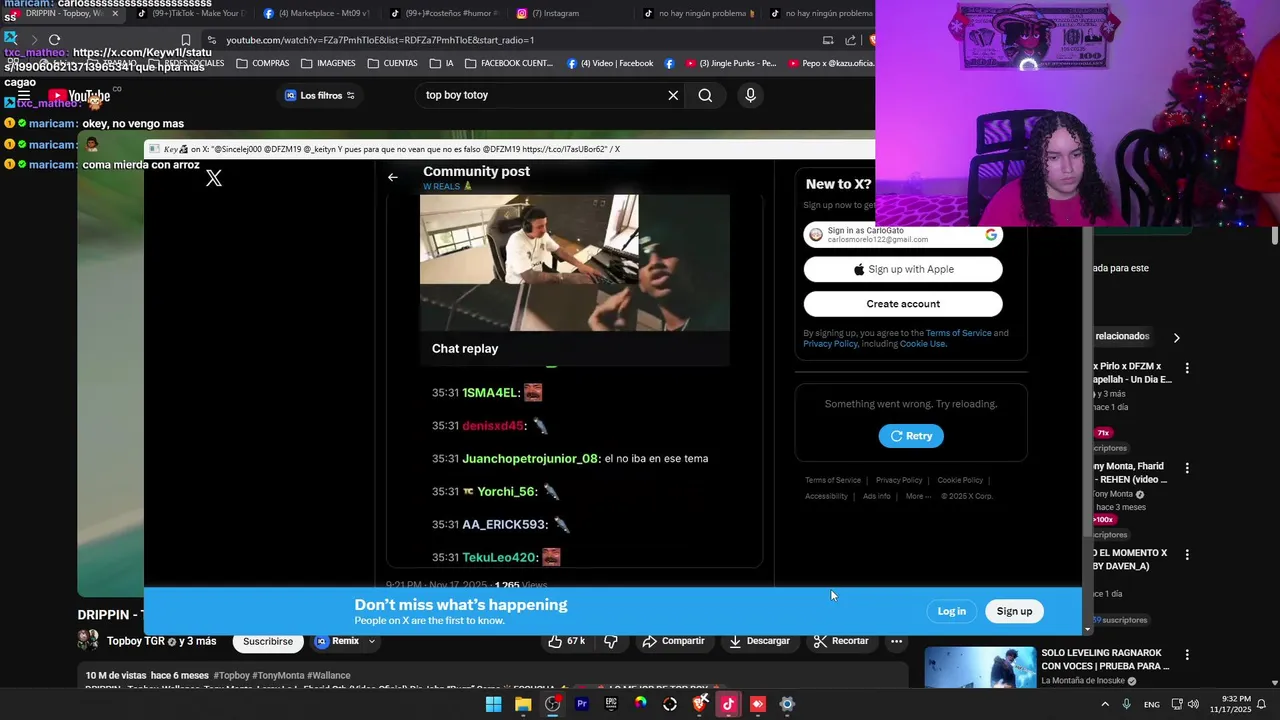The image size is (1280, 720).
Task: Click Sign in as CarloGato Google button
Action: coord(903,235)
